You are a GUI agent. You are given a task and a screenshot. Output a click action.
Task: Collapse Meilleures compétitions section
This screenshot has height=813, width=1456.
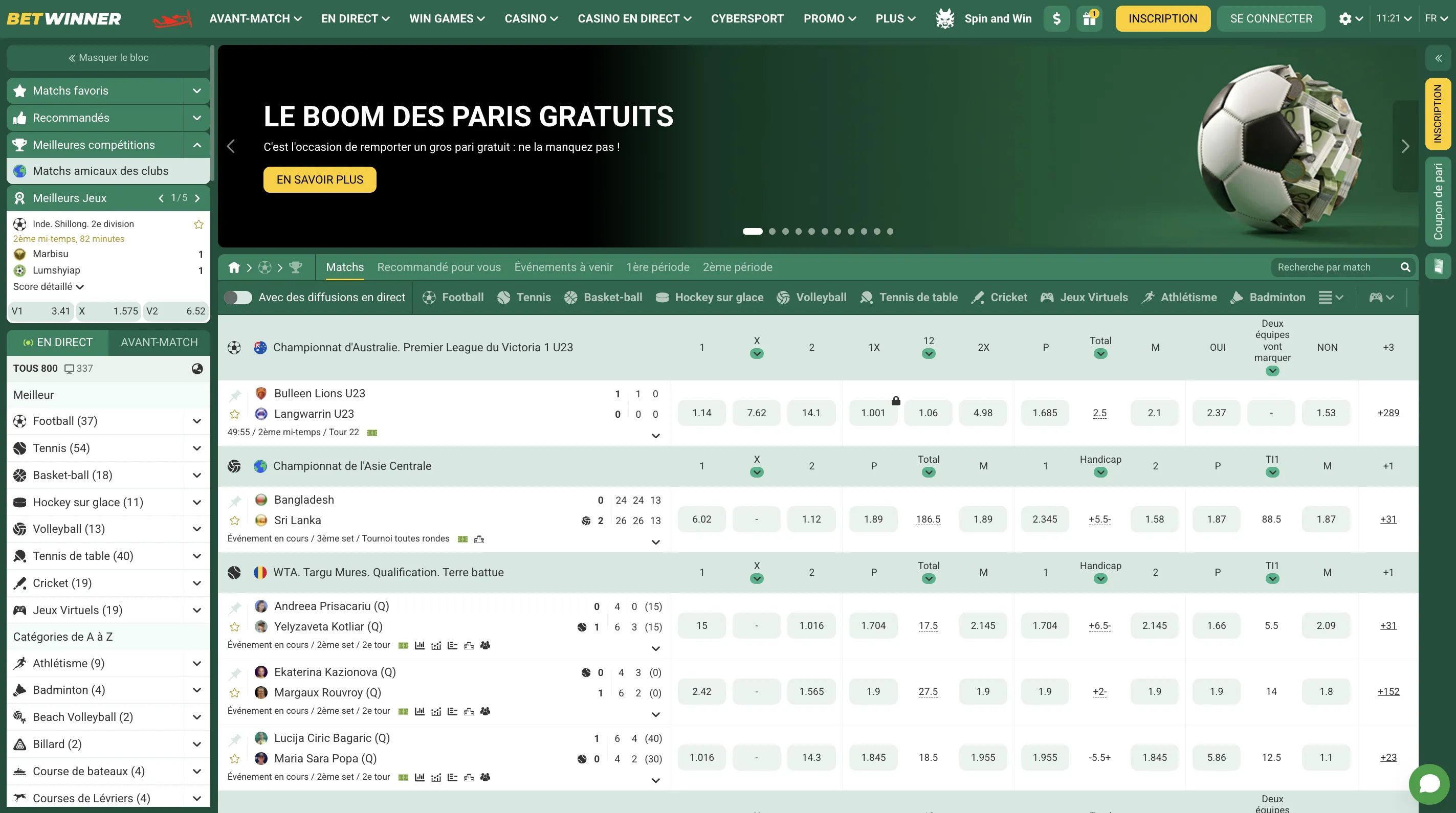click(x=196, y=145)
